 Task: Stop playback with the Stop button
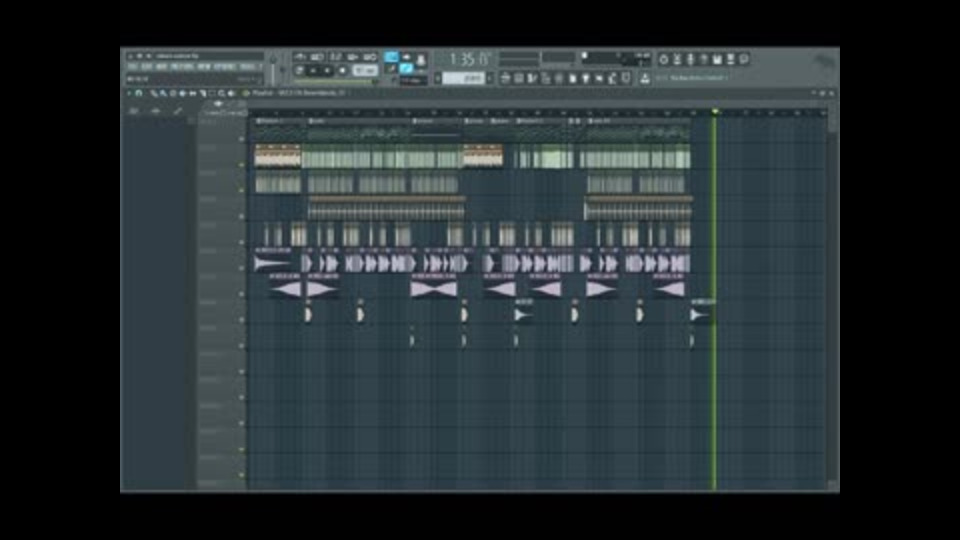[x=328, y=70]
